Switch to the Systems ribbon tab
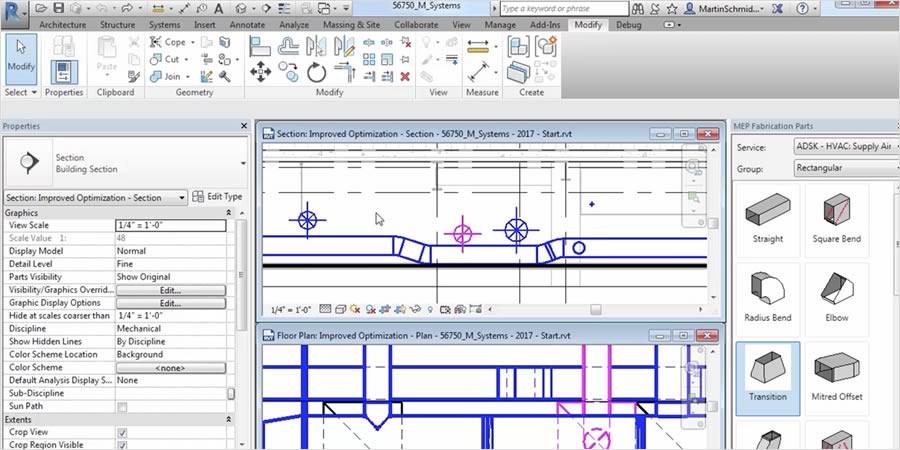 pos(165,25)
